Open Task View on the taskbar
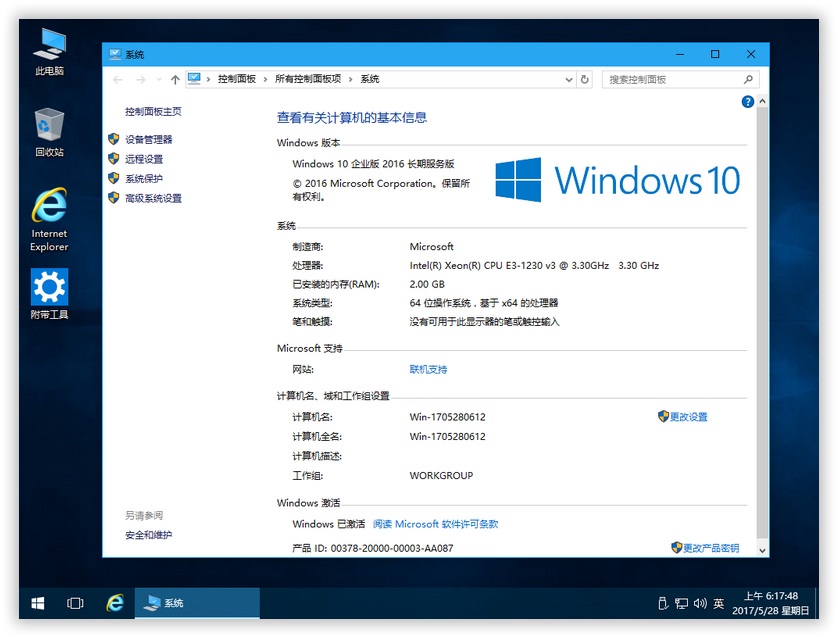 coord(75,603)
